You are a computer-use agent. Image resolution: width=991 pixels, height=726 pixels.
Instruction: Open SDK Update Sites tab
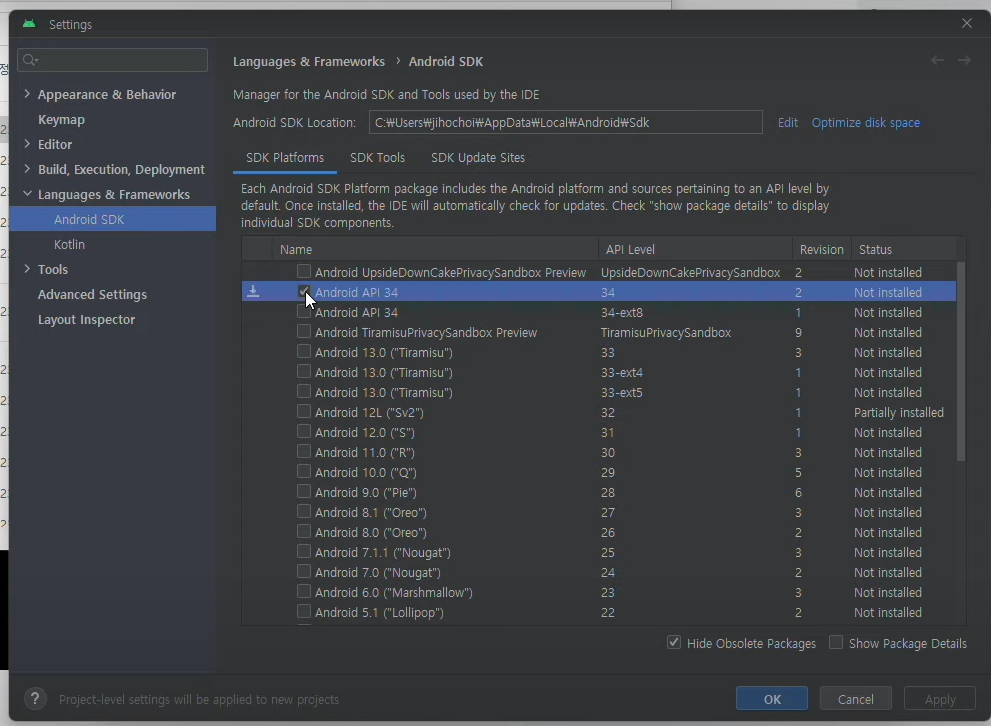click(478, 158)
